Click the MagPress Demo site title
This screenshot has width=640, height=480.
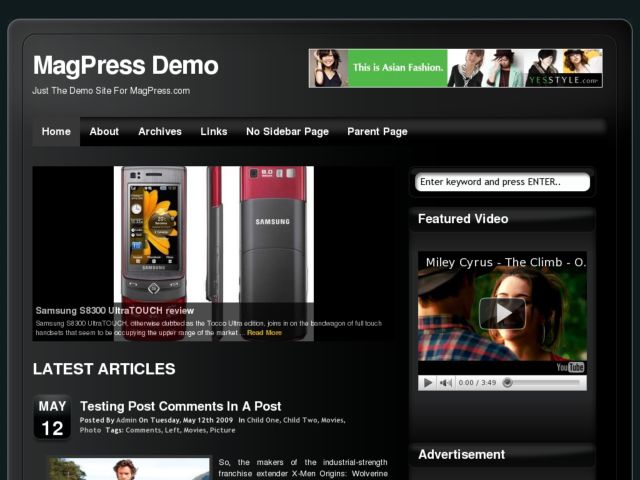(x=126, y=65)
